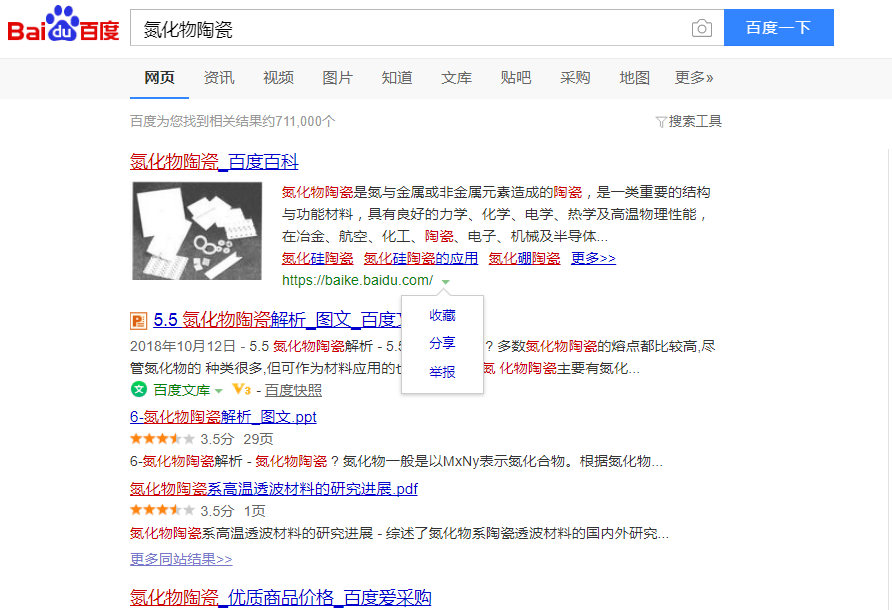This screenshot has width=892, height=610.
Task: Click the funnel icon beside 搜索工具
Action: pos(660,122)
